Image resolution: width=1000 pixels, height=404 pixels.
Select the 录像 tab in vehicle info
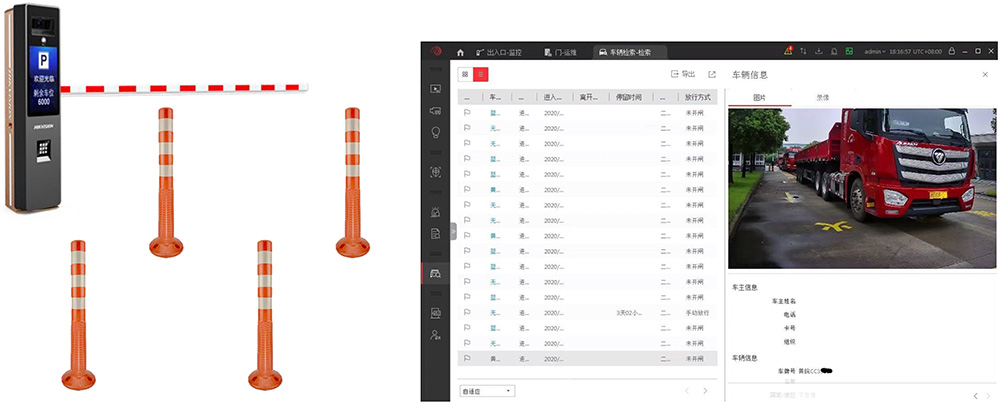tap(822, 97)
